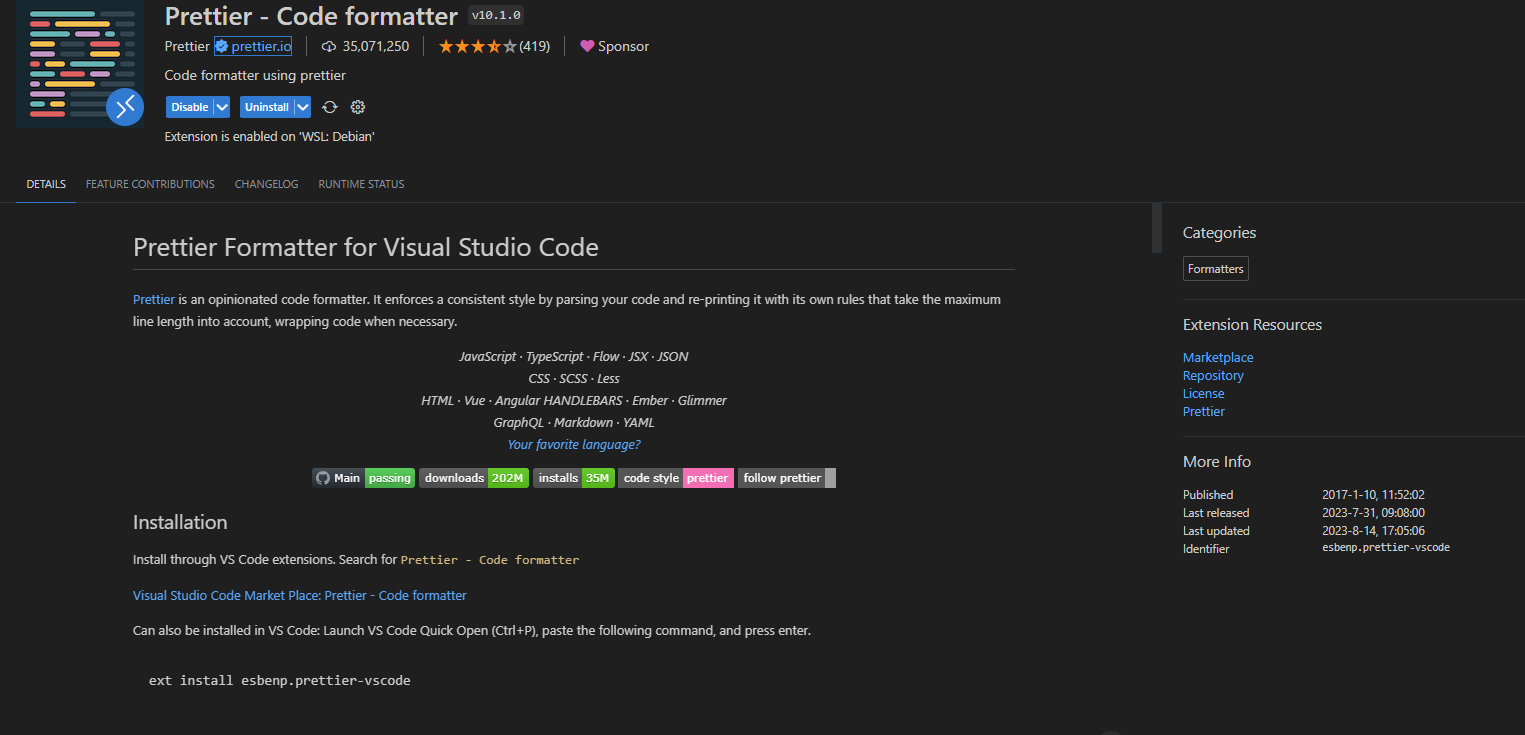Open the prettier.io publisher link

[x=260, y=46]
